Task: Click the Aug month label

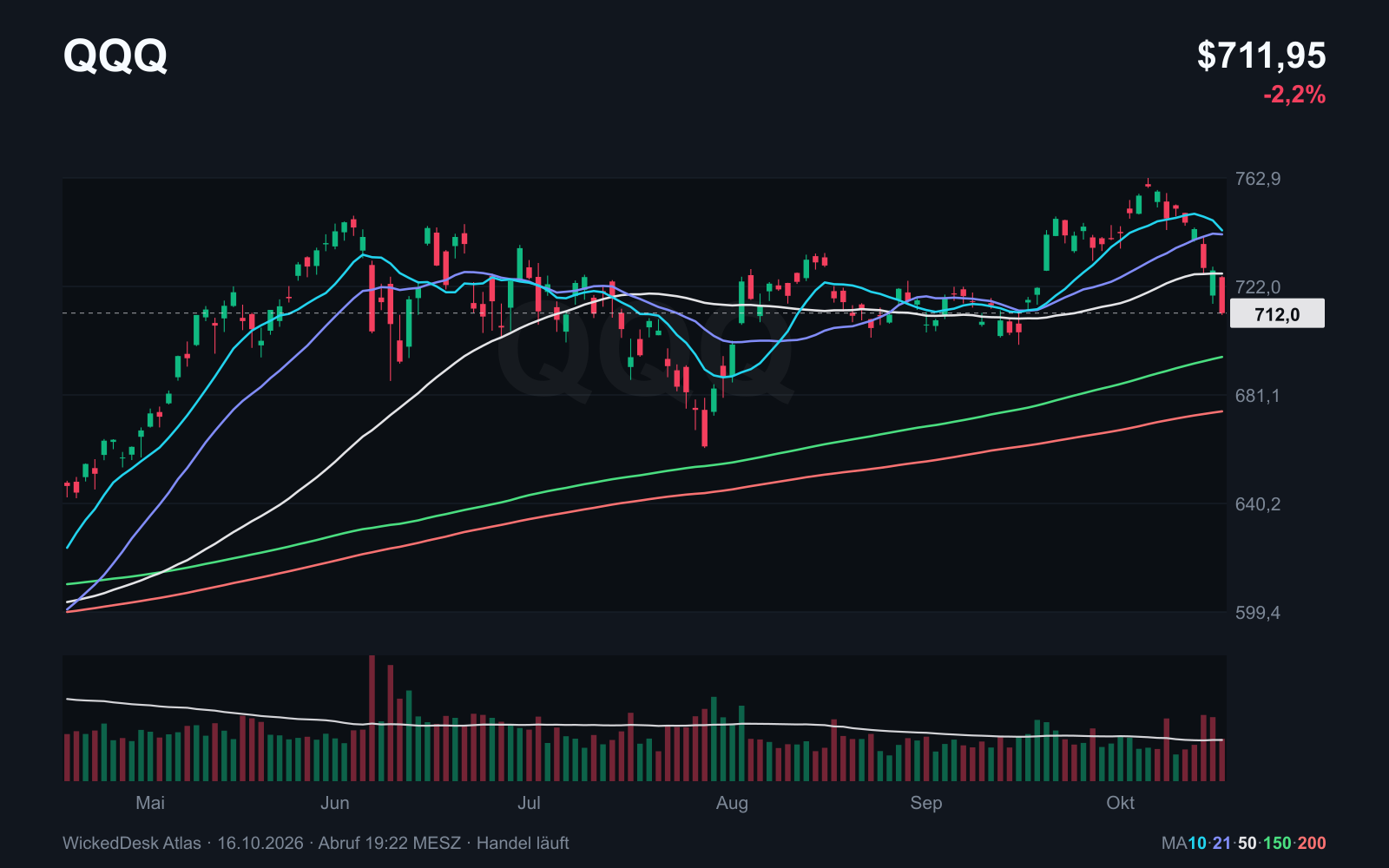Action: coord(732,803)
